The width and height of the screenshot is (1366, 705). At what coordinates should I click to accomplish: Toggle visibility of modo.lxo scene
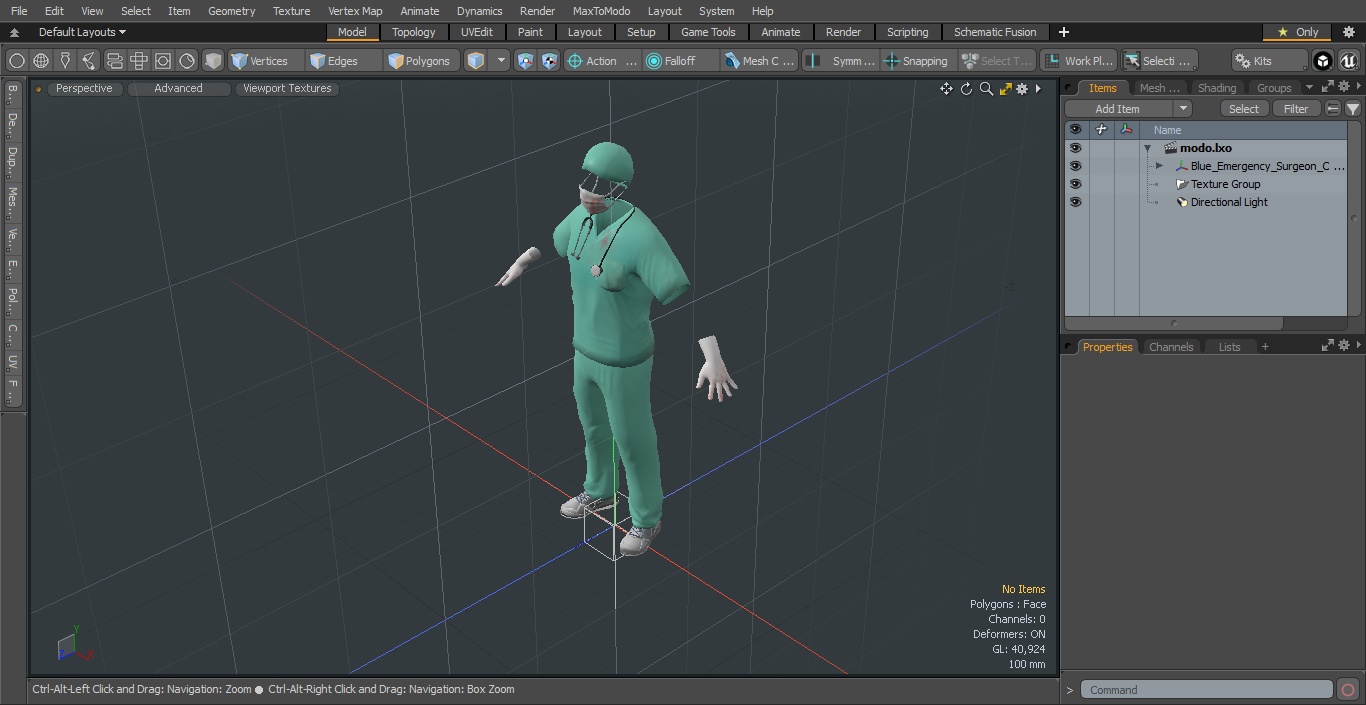(x=1075, y=148)
